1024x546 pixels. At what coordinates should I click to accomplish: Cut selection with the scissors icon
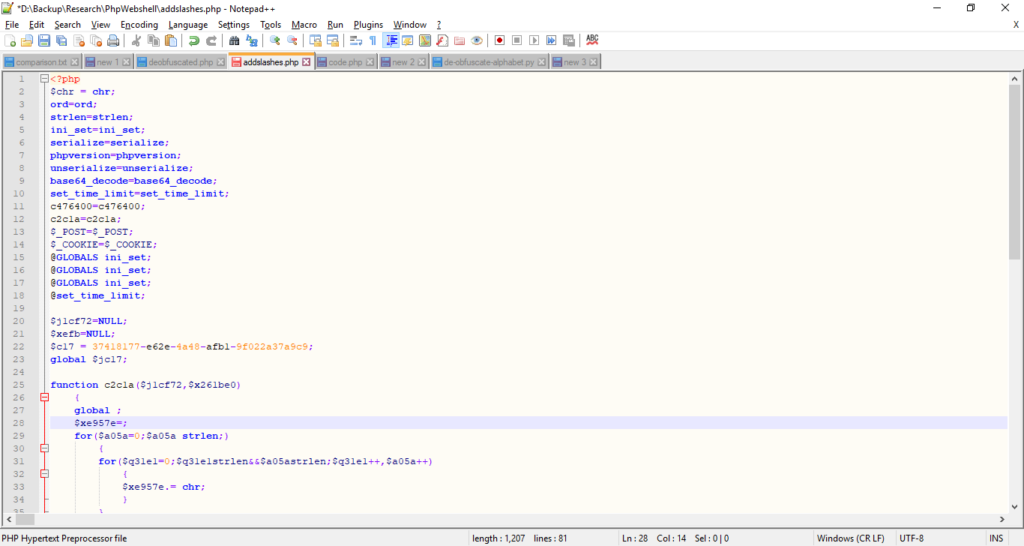pyautogui.click(x=136, y=40)
